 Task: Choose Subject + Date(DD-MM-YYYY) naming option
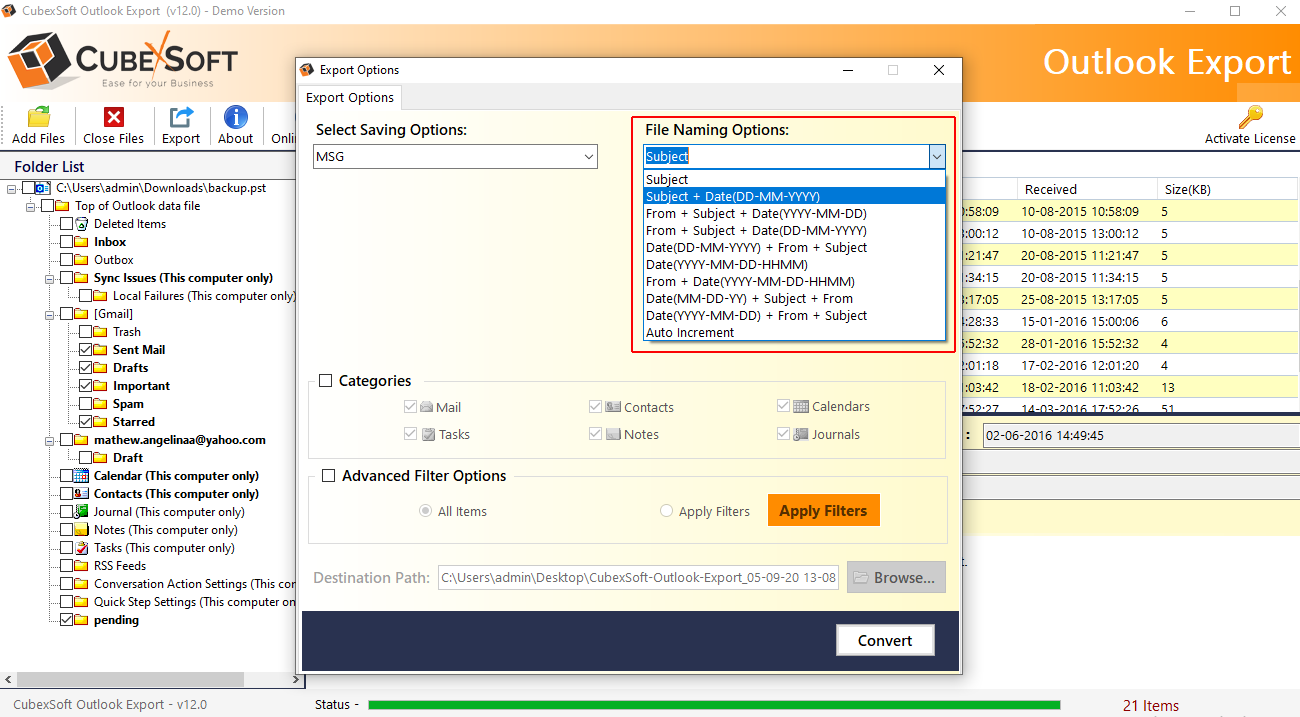coord(794,196)
